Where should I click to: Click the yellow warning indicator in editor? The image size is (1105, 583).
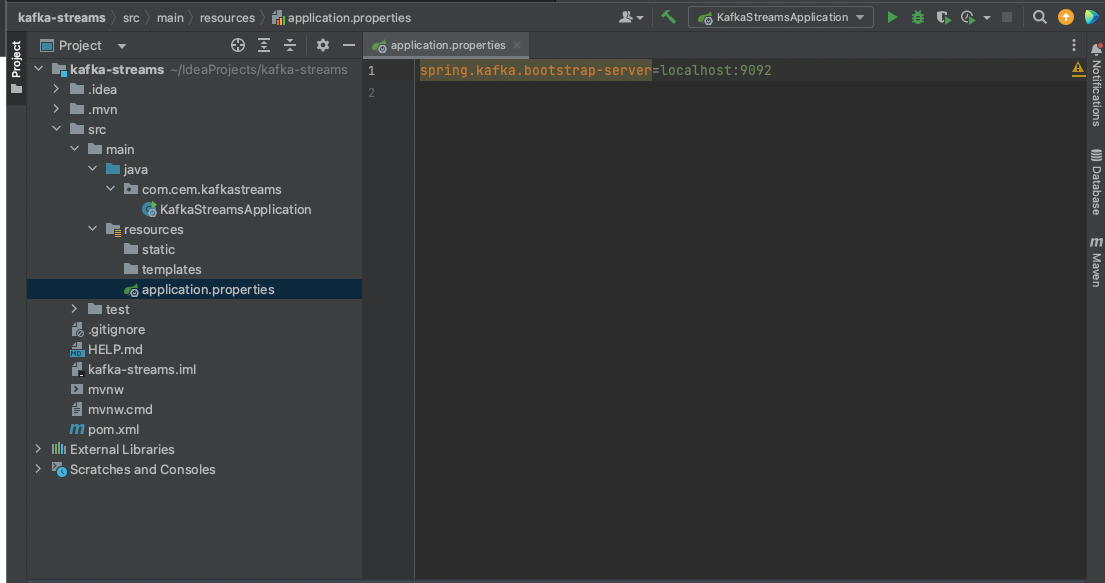pos(1078,69)
